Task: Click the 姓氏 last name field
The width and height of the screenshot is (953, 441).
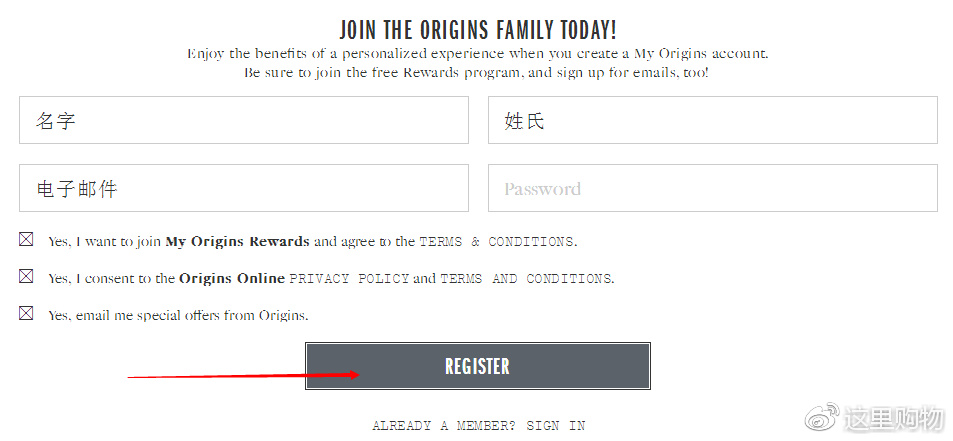Action: point(712,120)
